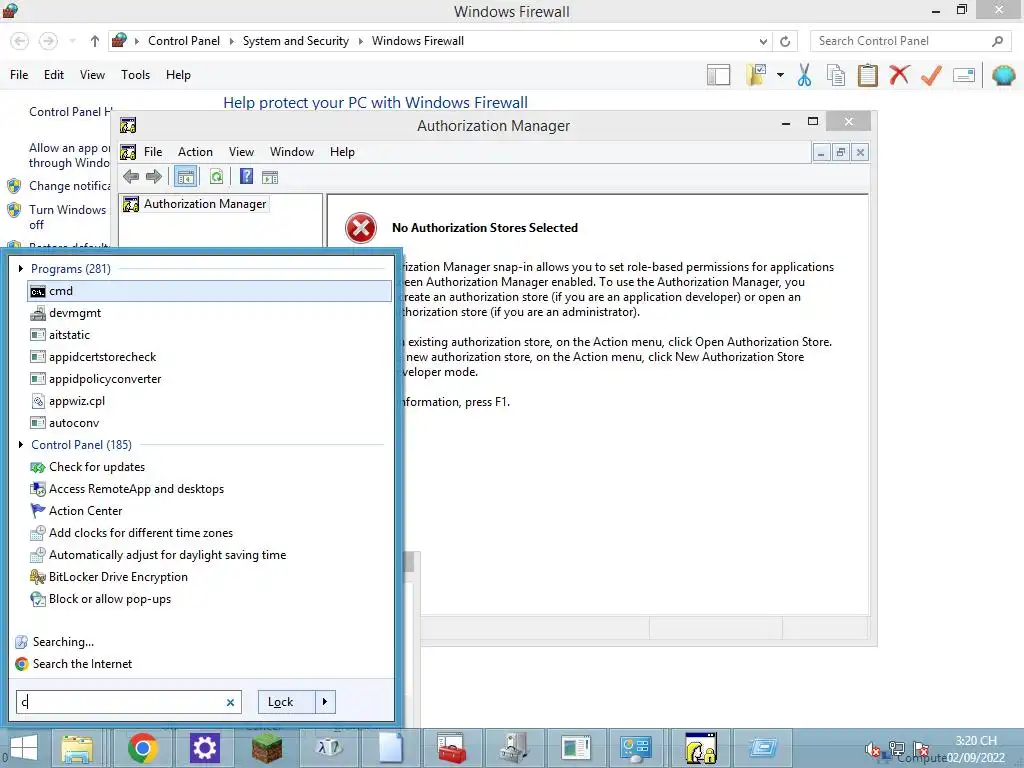The image size is (1024, 768).
Task: Click the Copy icon in the Windows Firewall toolbar
Action: [835, 75]
